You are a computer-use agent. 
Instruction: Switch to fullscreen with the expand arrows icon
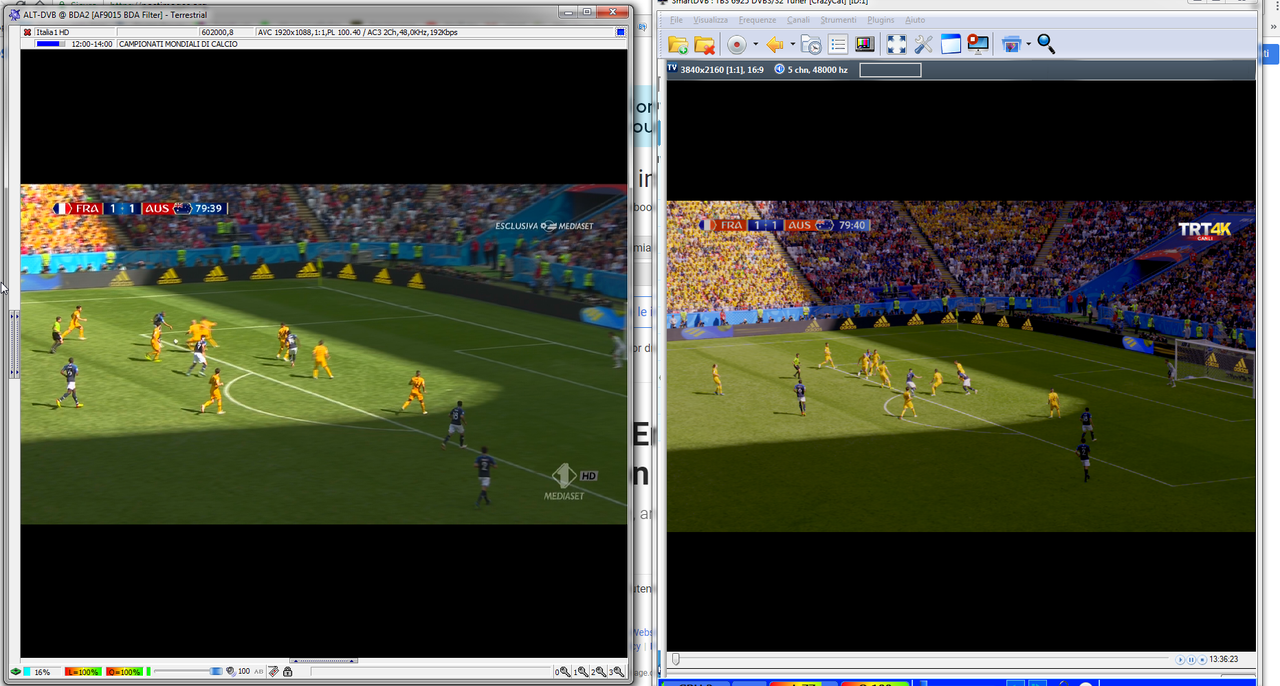(897, 44)
